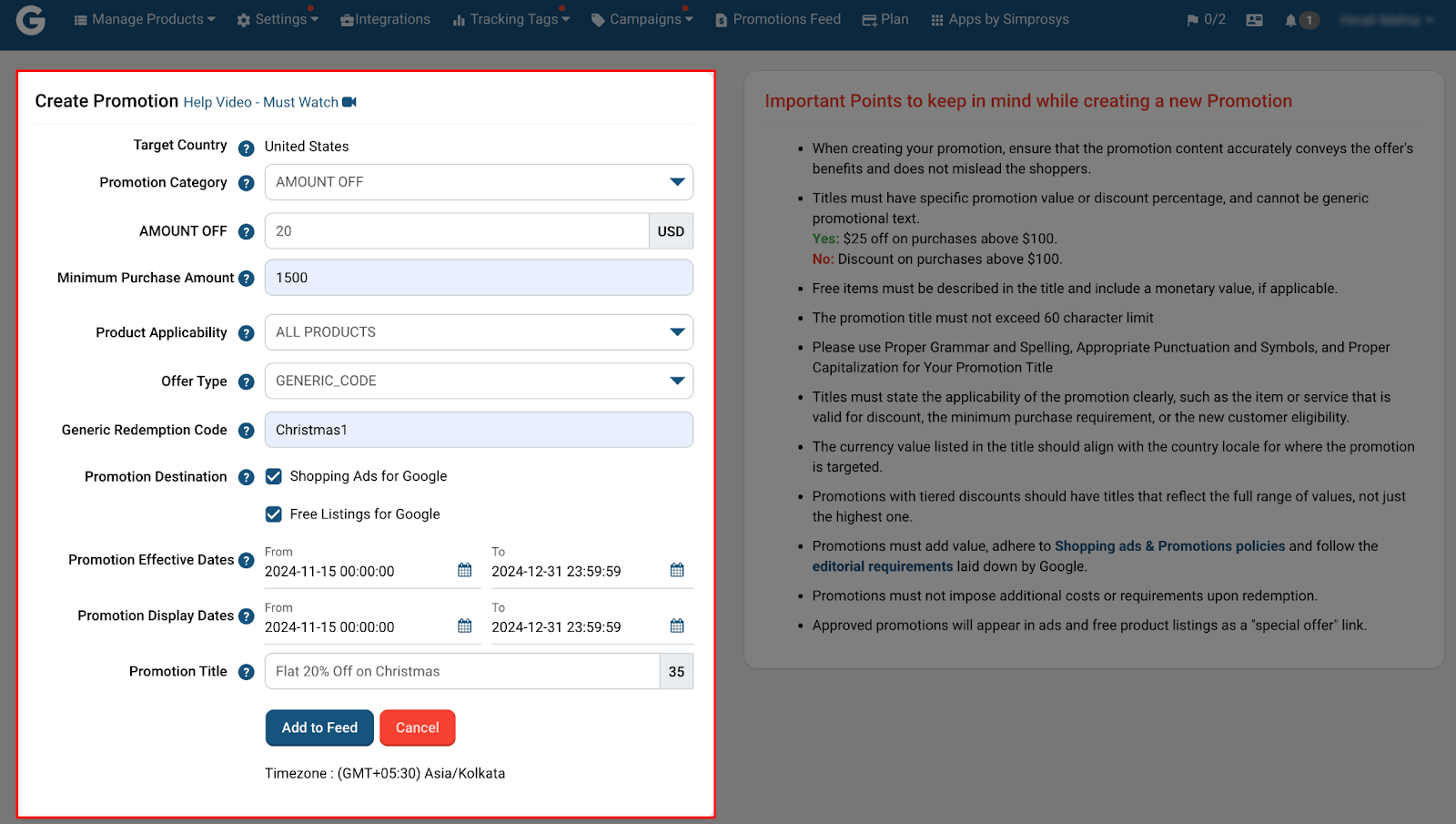Click the AMOUNT OFF value field

(x=457, y=231)
